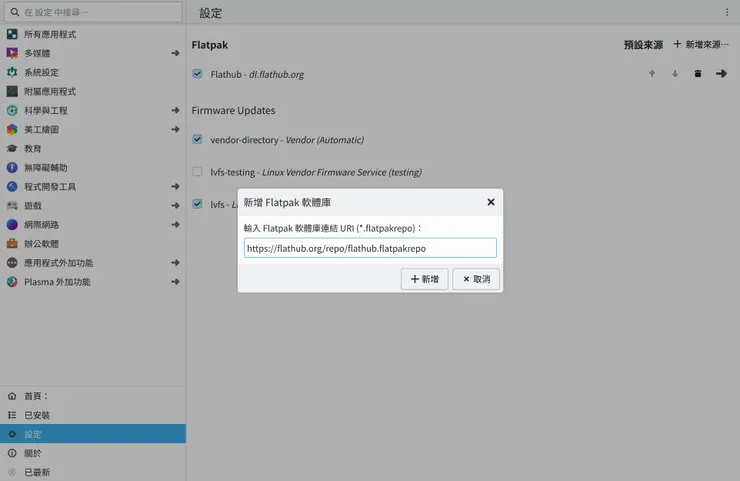This screenshot has width=740, height=481.
Task: Open the 首頁 sidebar page
Action: 93,396
